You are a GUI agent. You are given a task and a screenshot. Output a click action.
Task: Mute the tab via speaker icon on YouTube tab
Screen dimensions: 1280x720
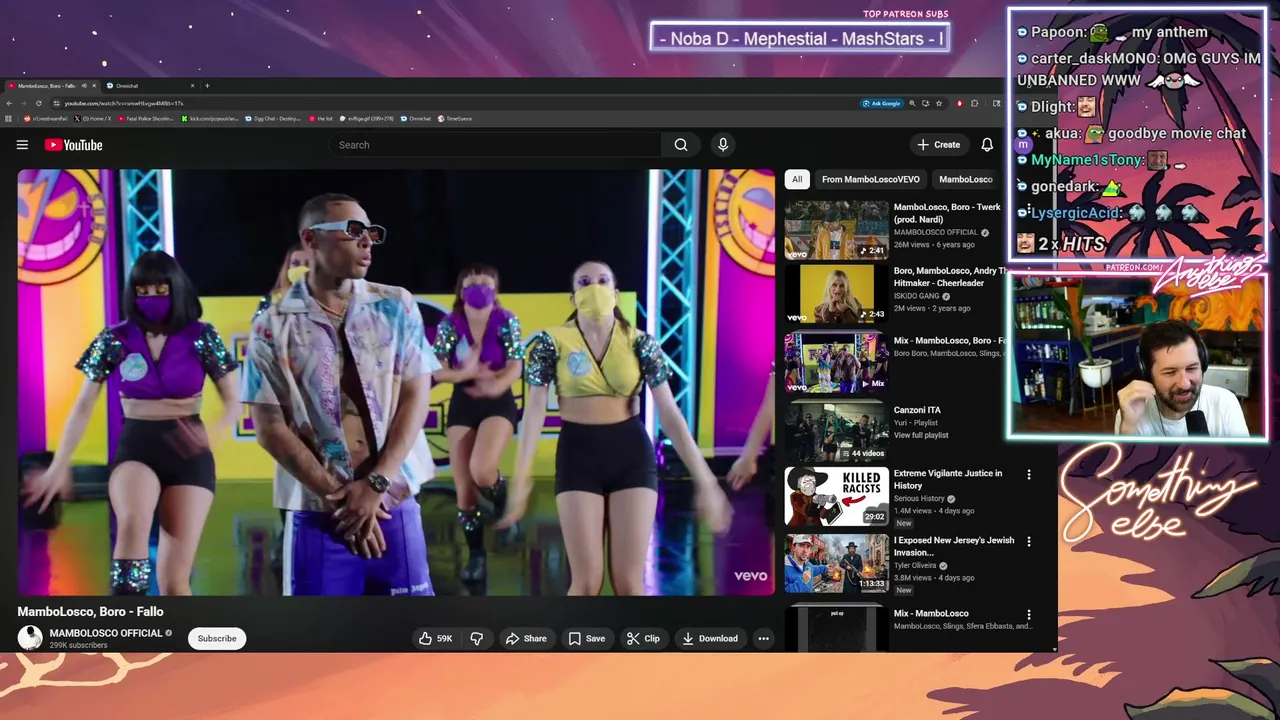pyautogui.click(x=84, y=85)
